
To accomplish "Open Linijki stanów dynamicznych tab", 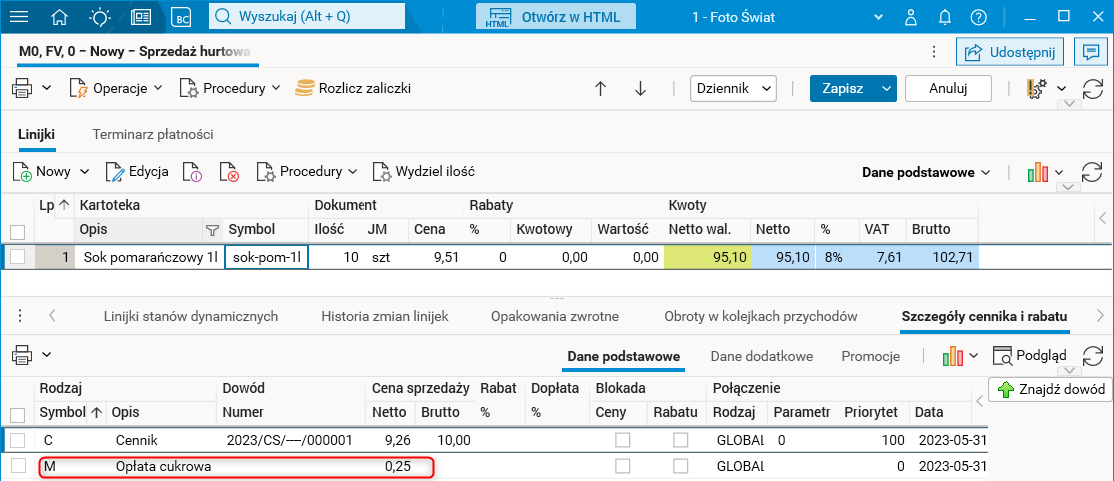I will [190, 316].
